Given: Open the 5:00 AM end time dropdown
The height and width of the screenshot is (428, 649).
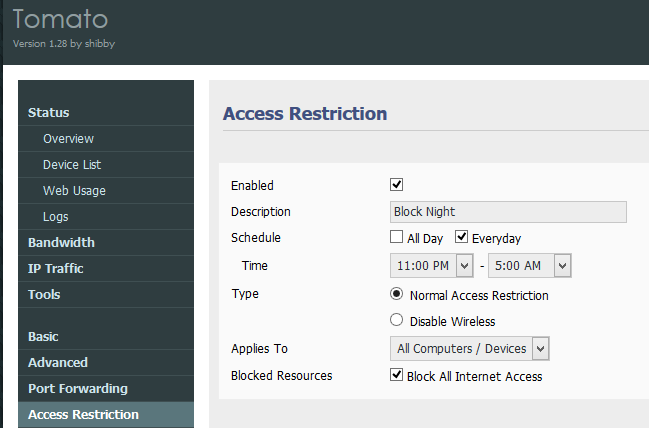Looking at the screenshot, I should (530, 266).
